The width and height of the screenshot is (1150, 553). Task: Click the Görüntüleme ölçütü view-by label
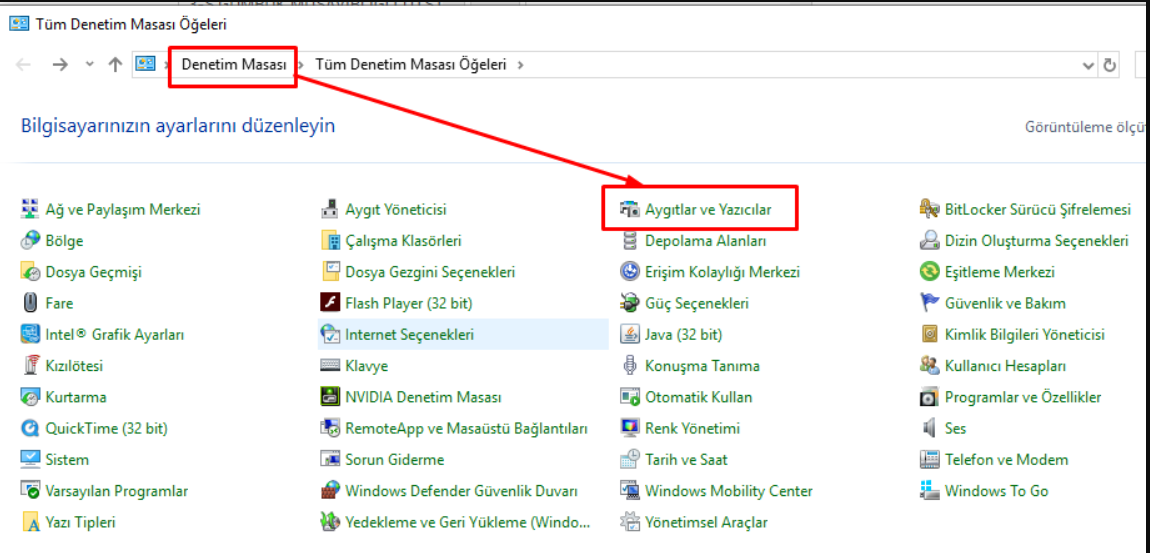point(1086,127)
